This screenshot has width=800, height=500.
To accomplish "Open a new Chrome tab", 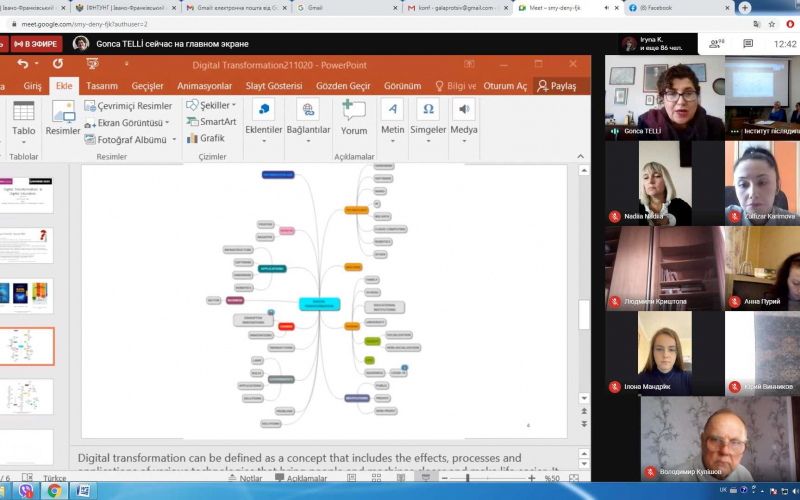I will 745,8.
